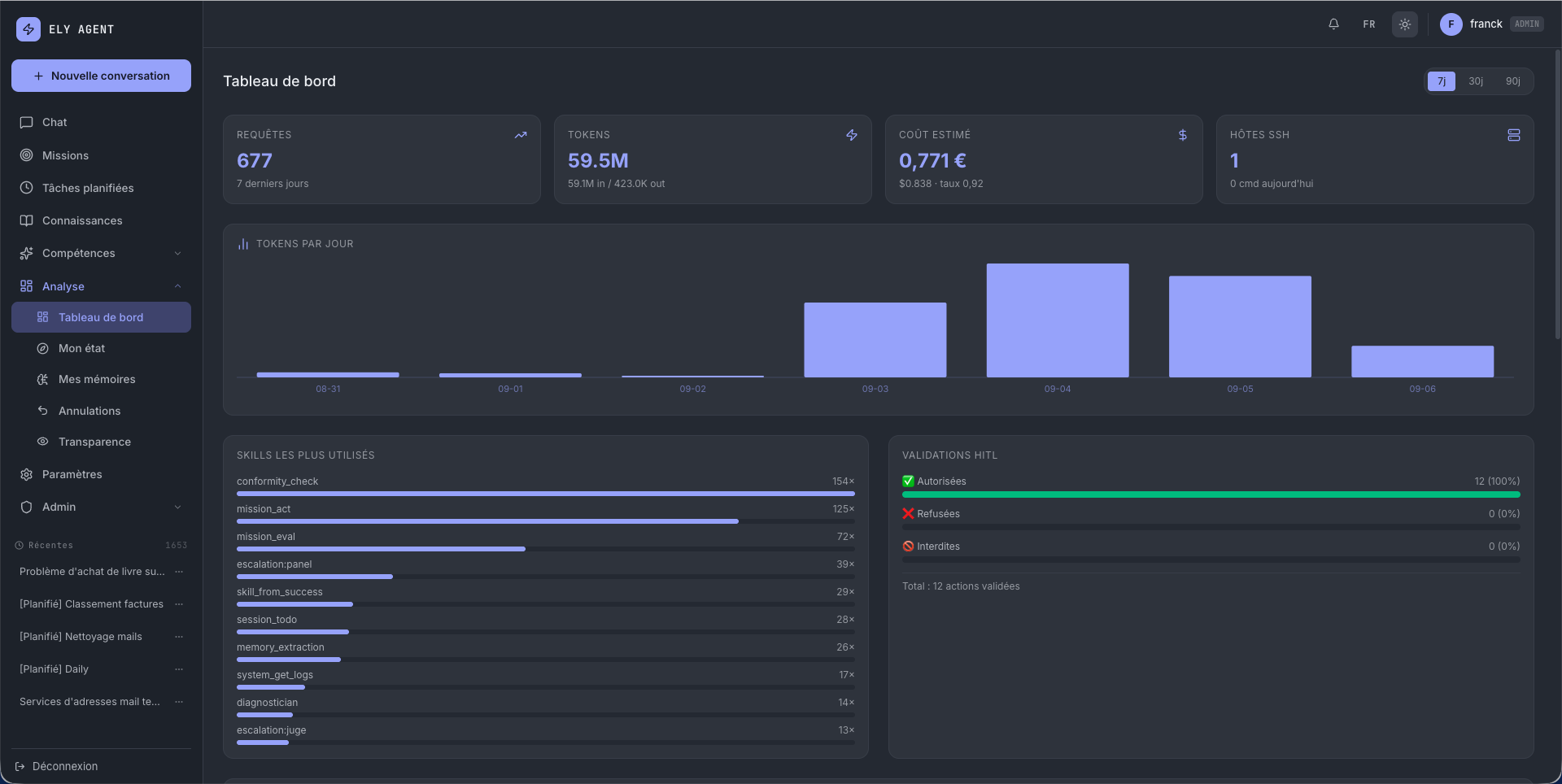Click the Chat speech bubble icon
1562x784 pixels.
pos(26,122)
